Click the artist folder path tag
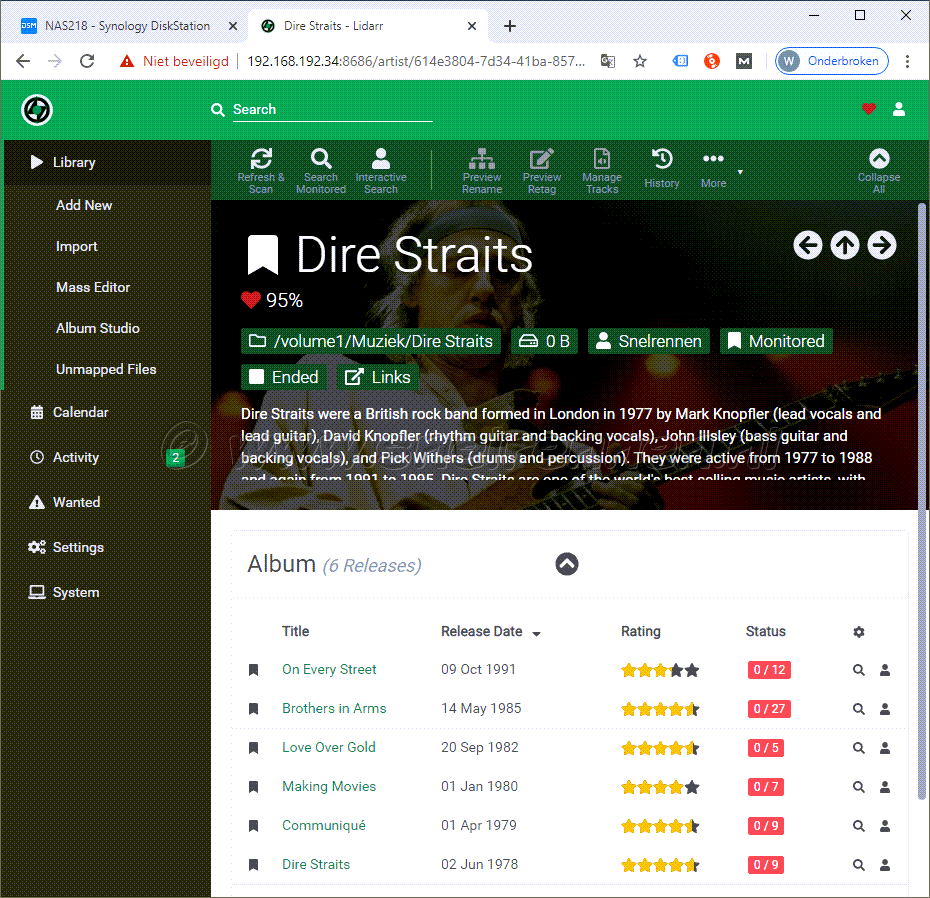930x898 pixels. click(x=371, y=341)
